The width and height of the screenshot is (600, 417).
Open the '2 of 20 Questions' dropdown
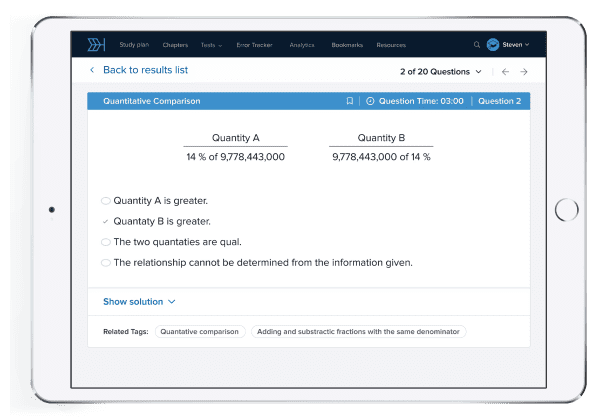click(440, 72)
